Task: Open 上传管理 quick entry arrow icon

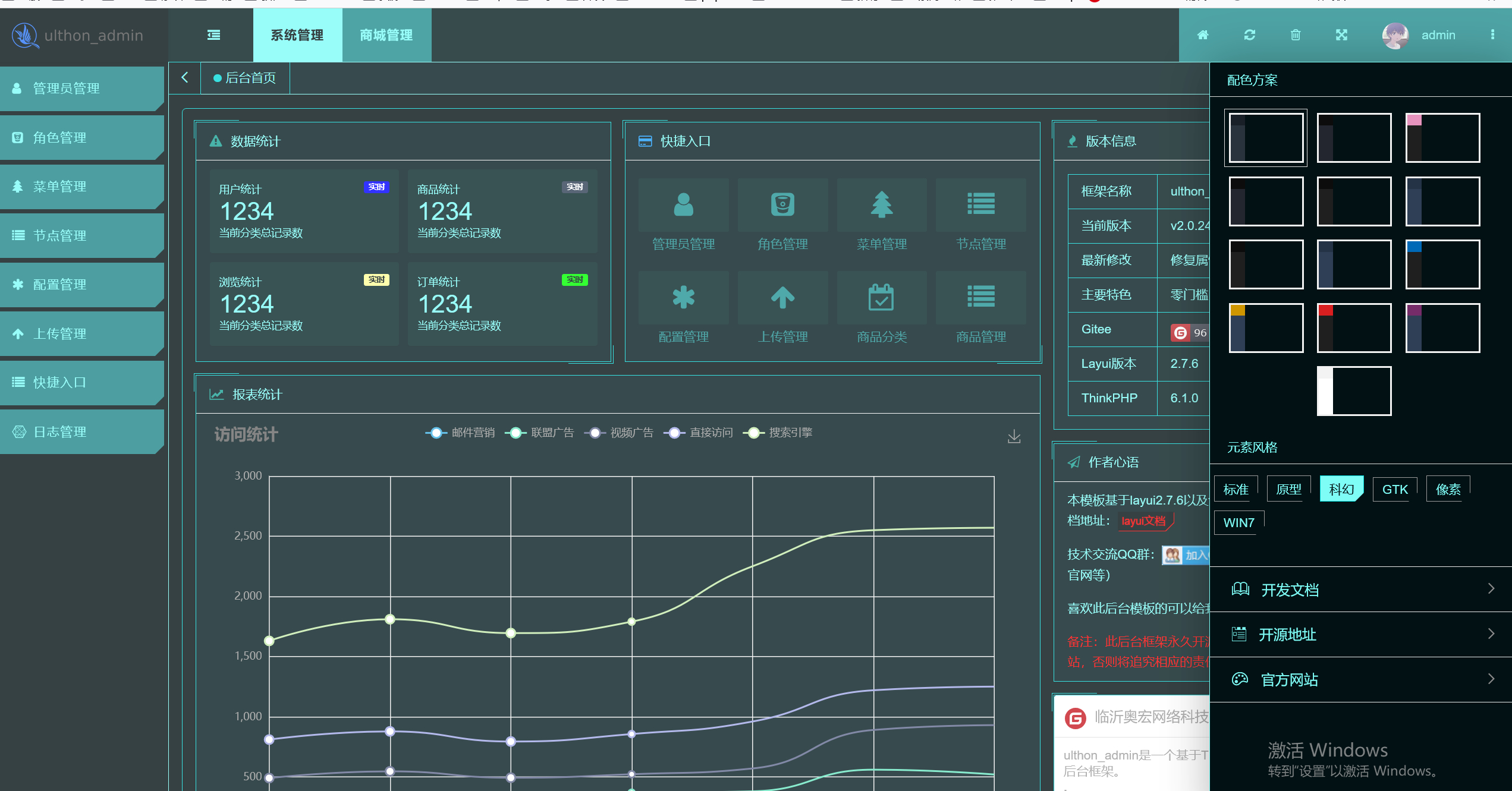Action: pyautogui.click(x=782, y=297)
